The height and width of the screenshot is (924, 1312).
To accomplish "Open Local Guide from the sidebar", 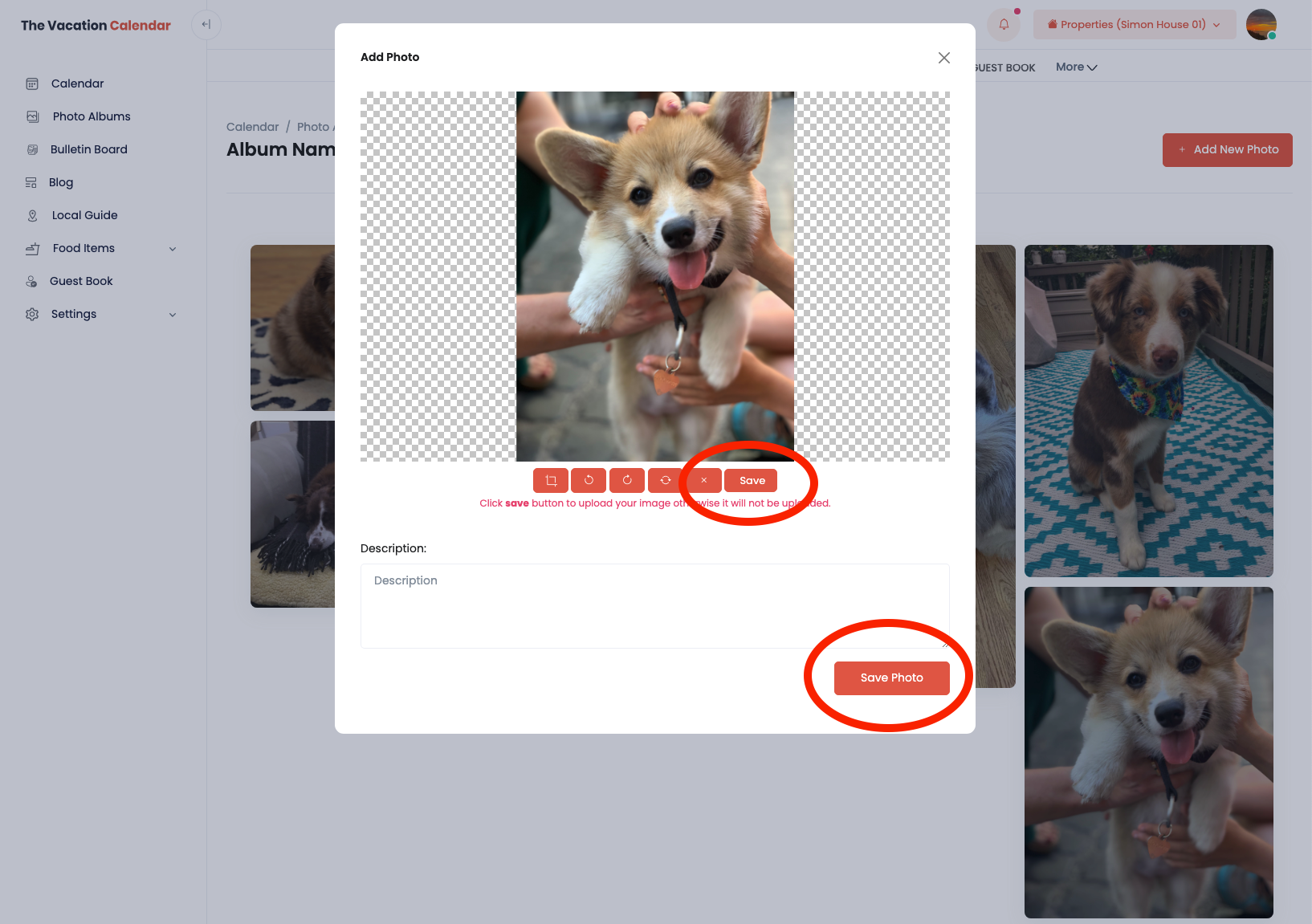I will (84, 215).
